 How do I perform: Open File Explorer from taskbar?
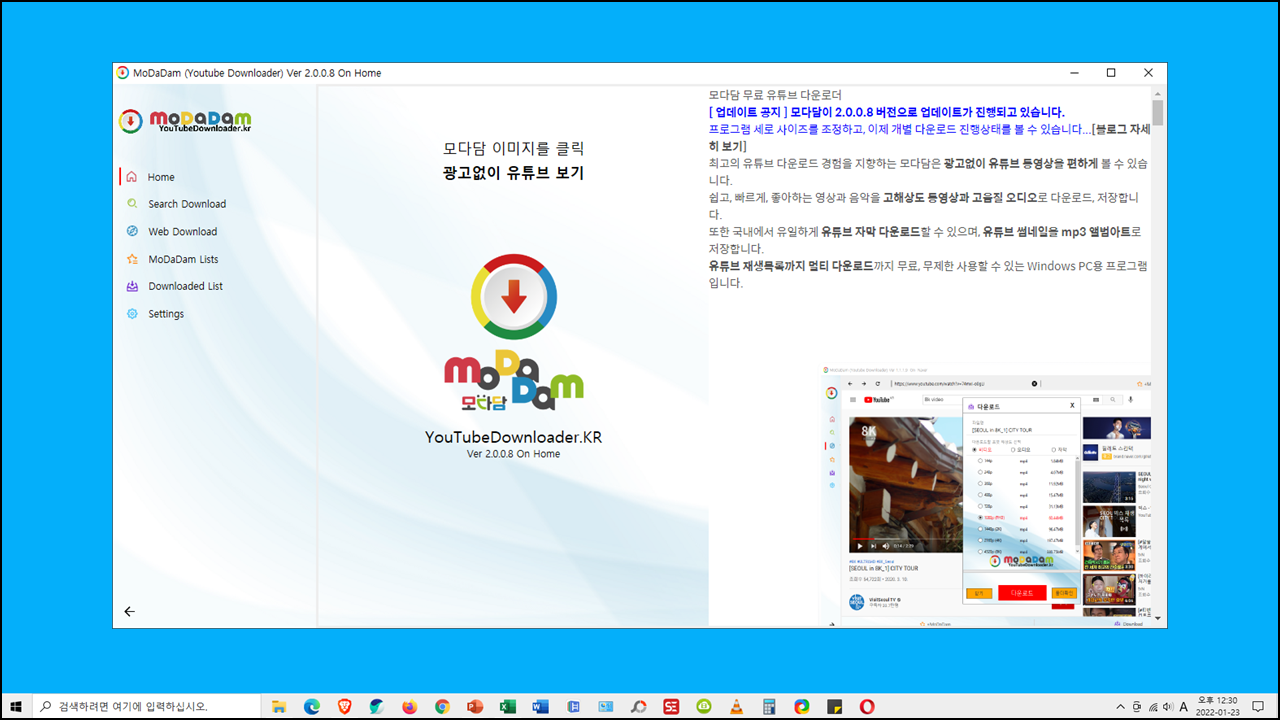pyautogui.click(x=279, y=706)
